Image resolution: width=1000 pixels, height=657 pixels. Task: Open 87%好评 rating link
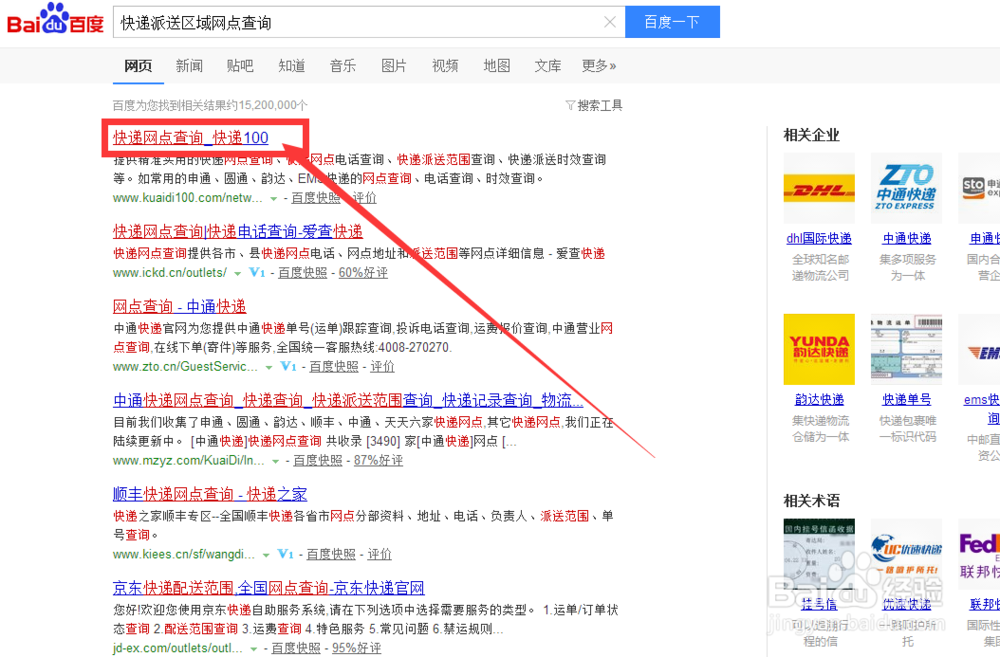click(378, 460)
